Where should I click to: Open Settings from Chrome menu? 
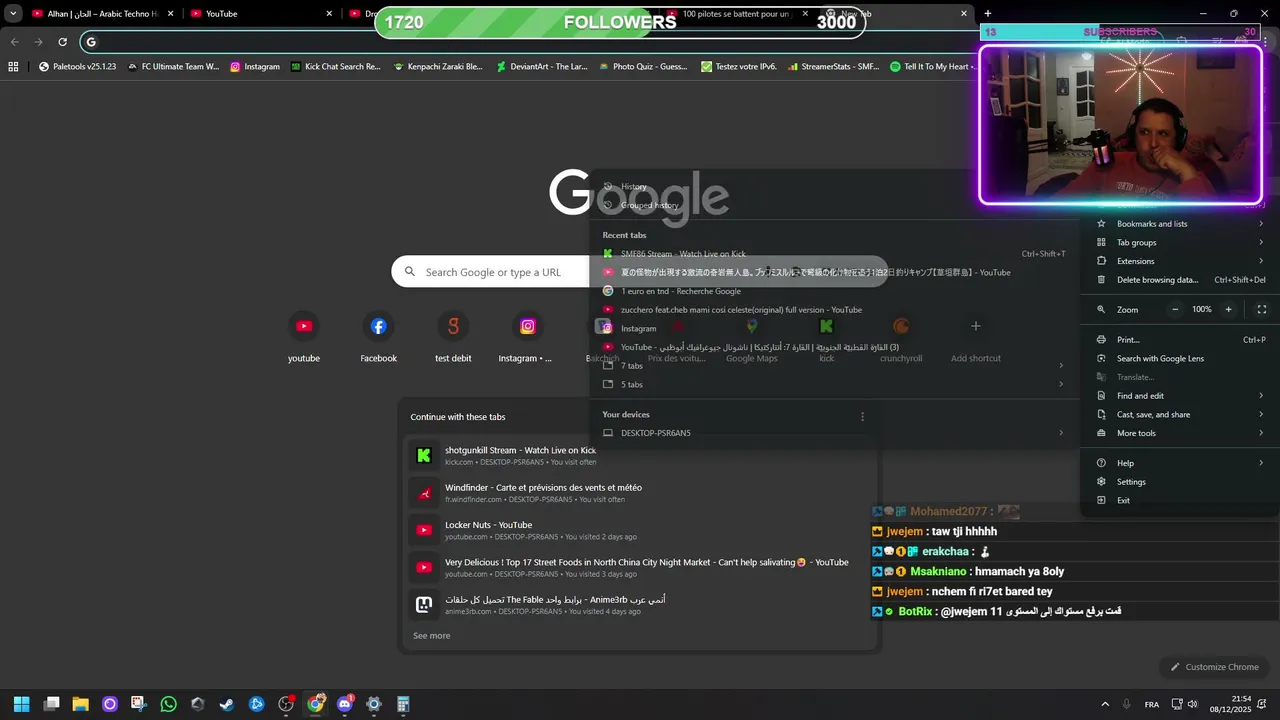[1180, 482]
